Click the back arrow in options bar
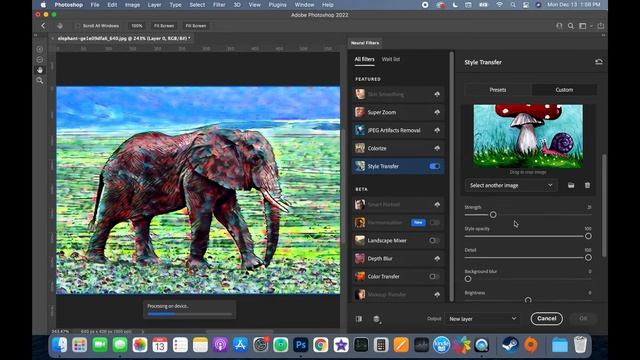 [x=43, y=26]
